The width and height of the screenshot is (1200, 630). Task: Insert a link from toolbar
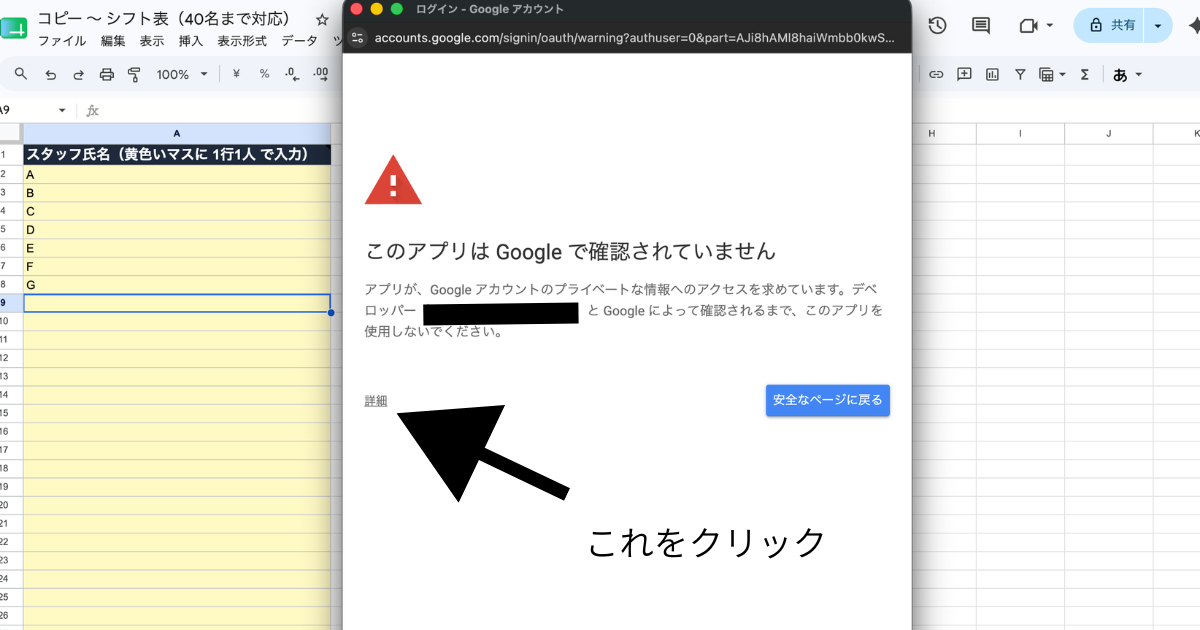937,74
